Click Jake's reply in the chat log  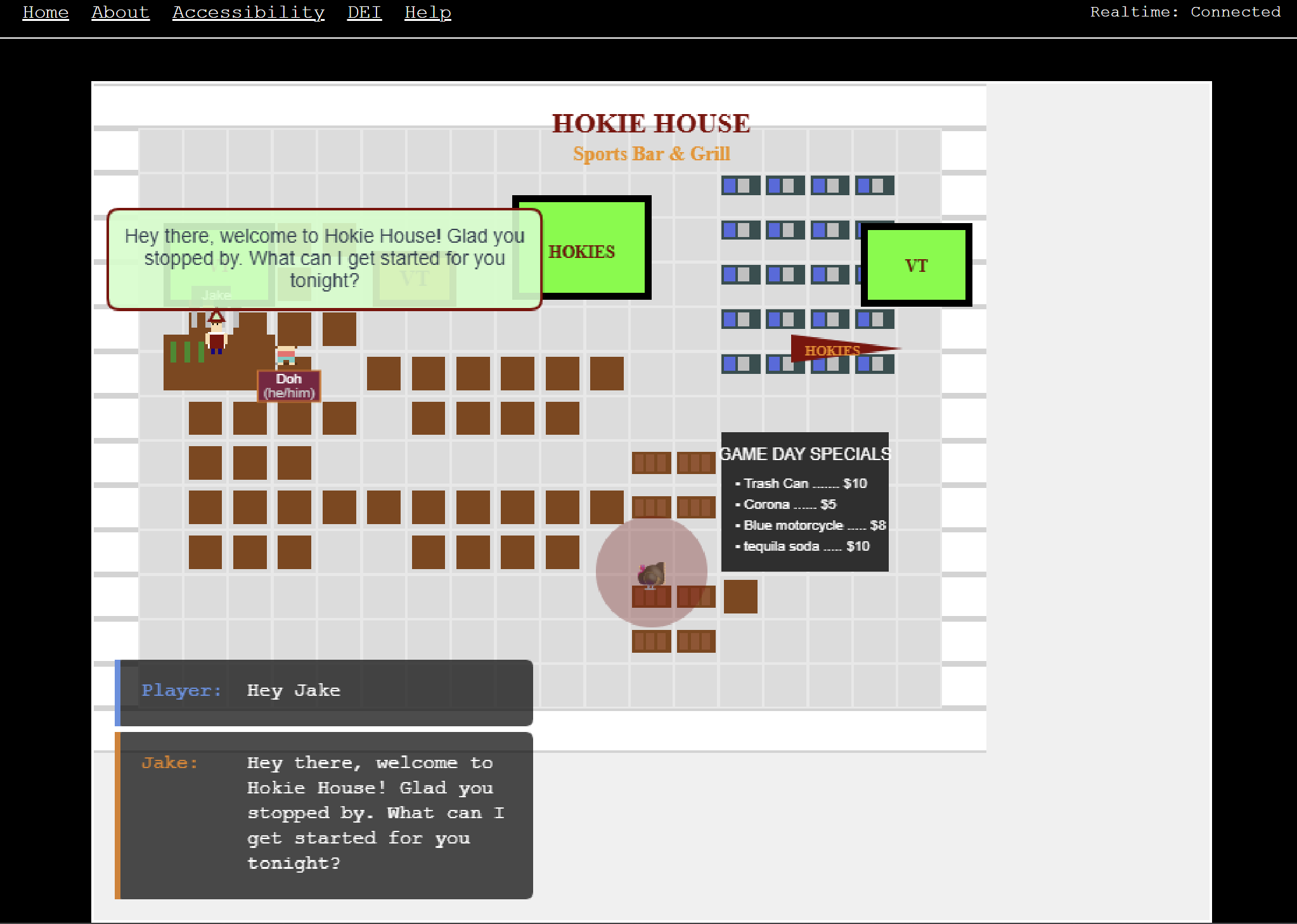[325, 814]
